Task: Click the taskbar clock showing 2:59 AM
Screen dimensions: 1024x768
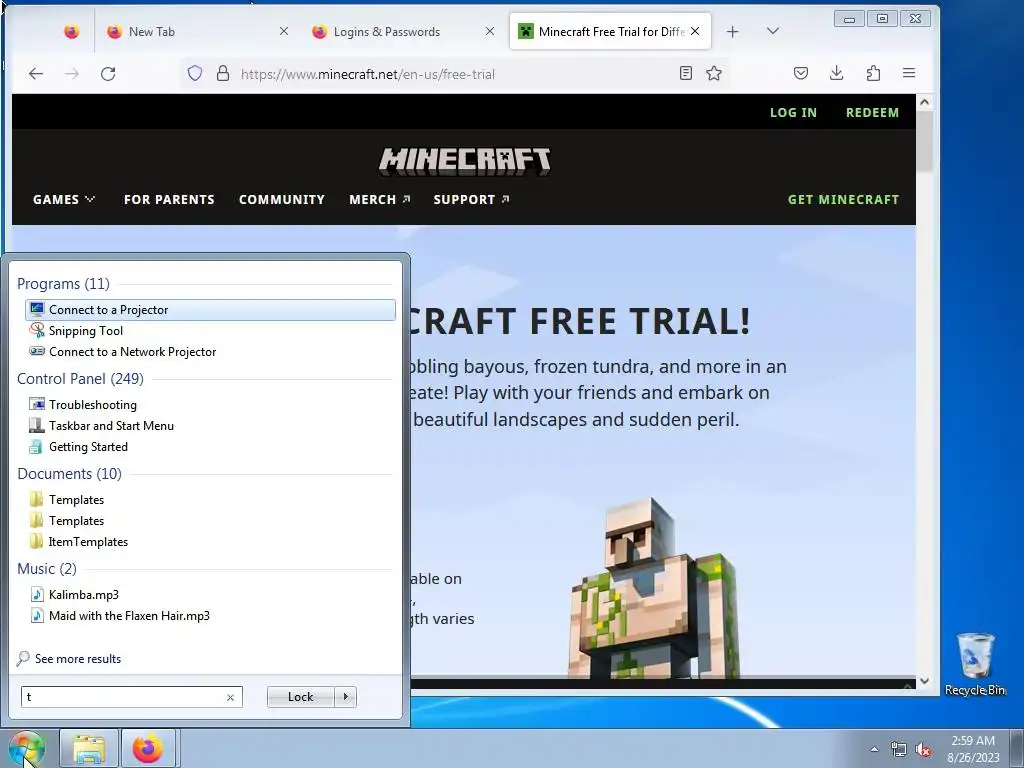Action: [973, 748]
